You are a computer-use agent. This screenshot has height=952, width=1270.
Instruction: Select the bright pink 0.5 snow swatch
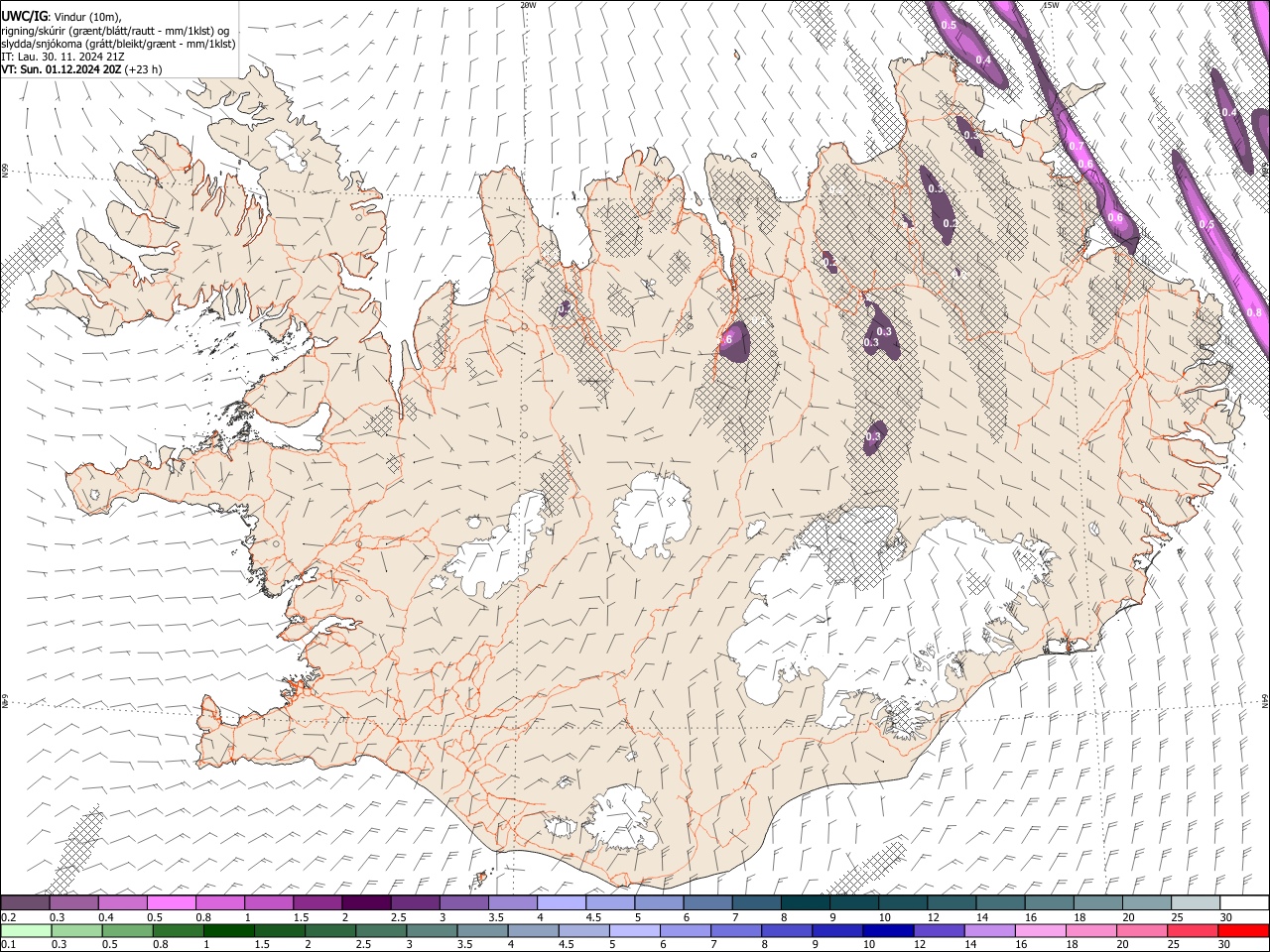coord(172,902)
